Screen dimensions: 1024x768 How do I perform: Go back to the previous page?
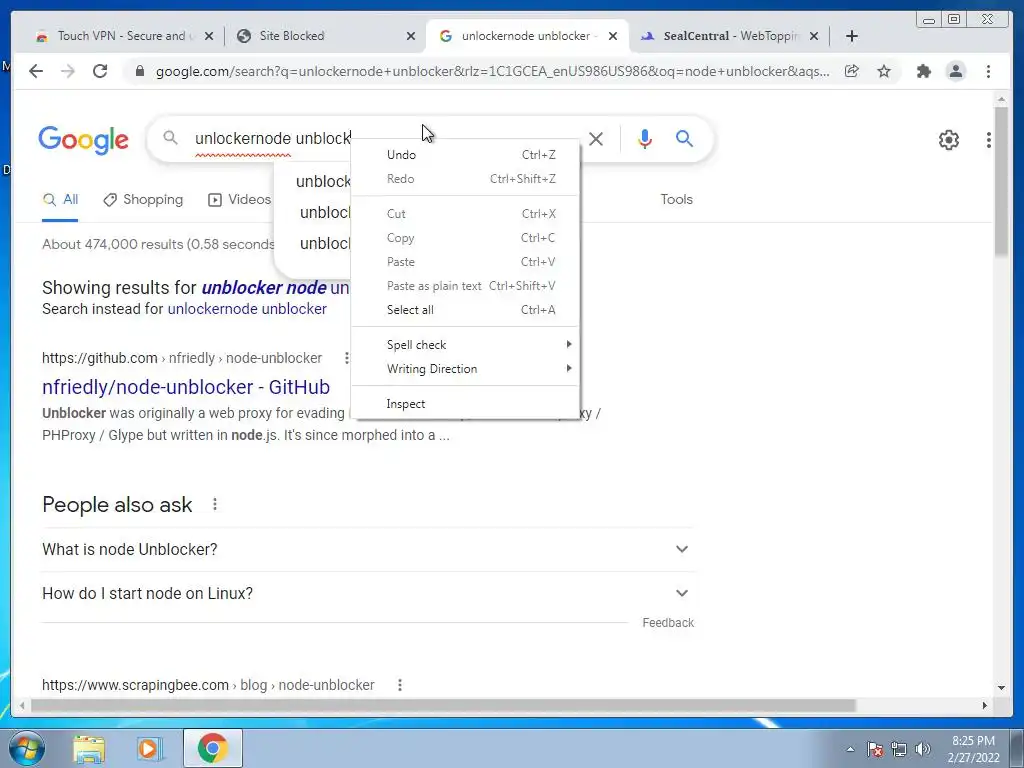(x=36, y=71)
